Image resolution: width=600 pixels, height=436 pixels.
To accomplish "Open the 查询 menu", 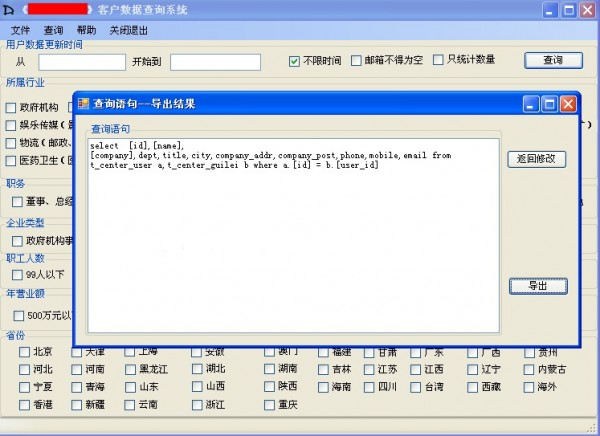I will pyautogui.click(x=53, y=30).
